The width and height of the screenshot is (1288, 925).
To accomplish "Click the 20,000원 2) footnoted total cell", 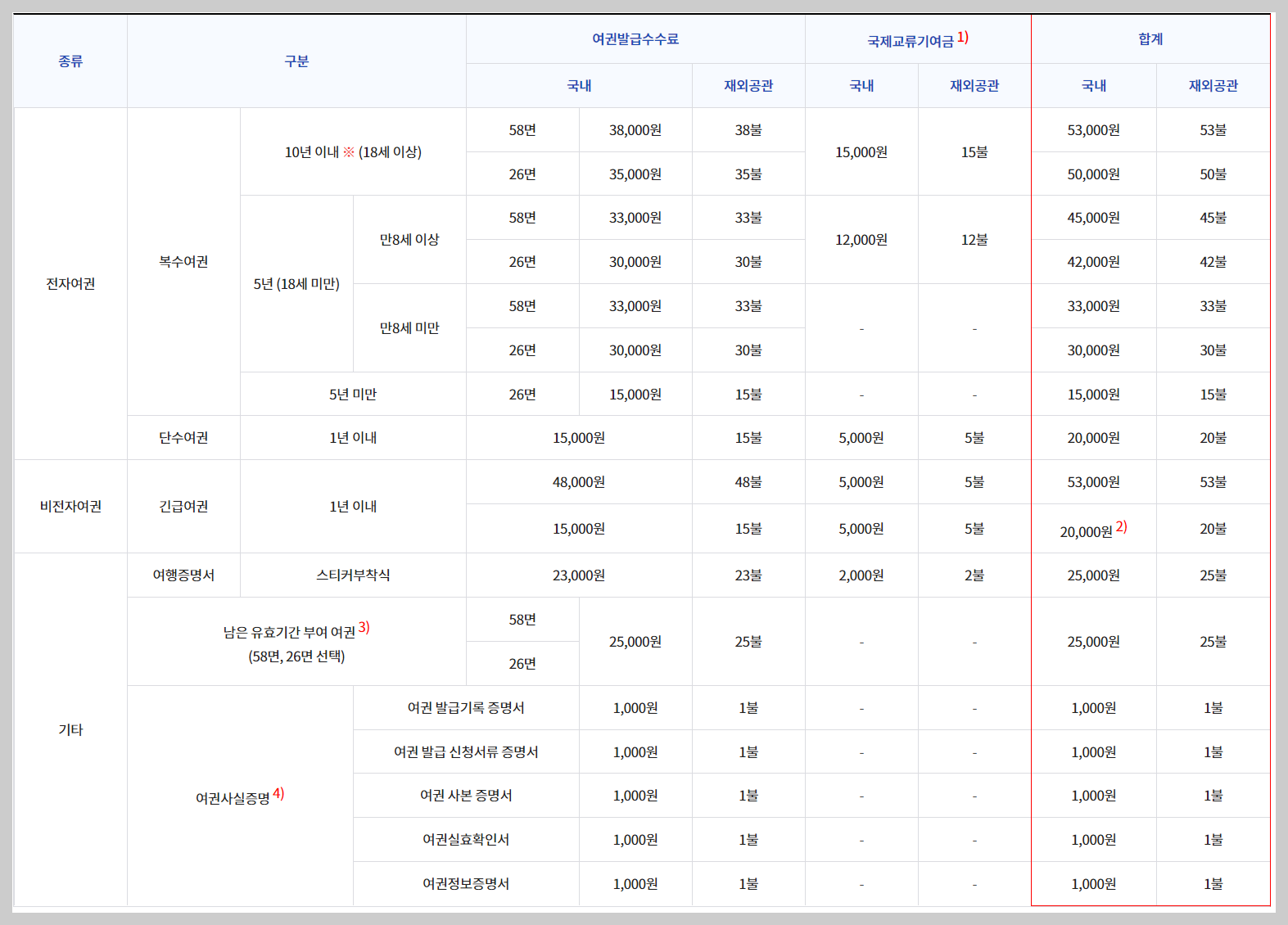I will (1094, 529).
